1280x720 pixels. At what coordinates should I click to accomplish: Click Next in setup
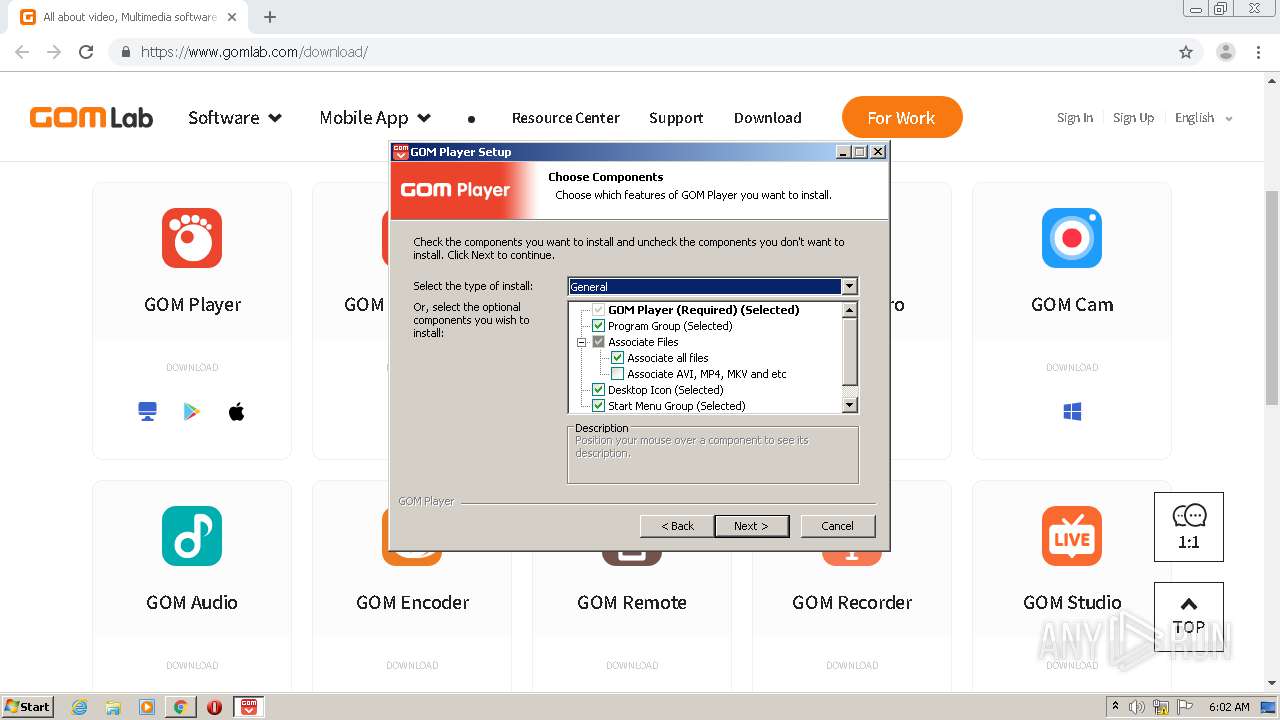click(751, 526)
